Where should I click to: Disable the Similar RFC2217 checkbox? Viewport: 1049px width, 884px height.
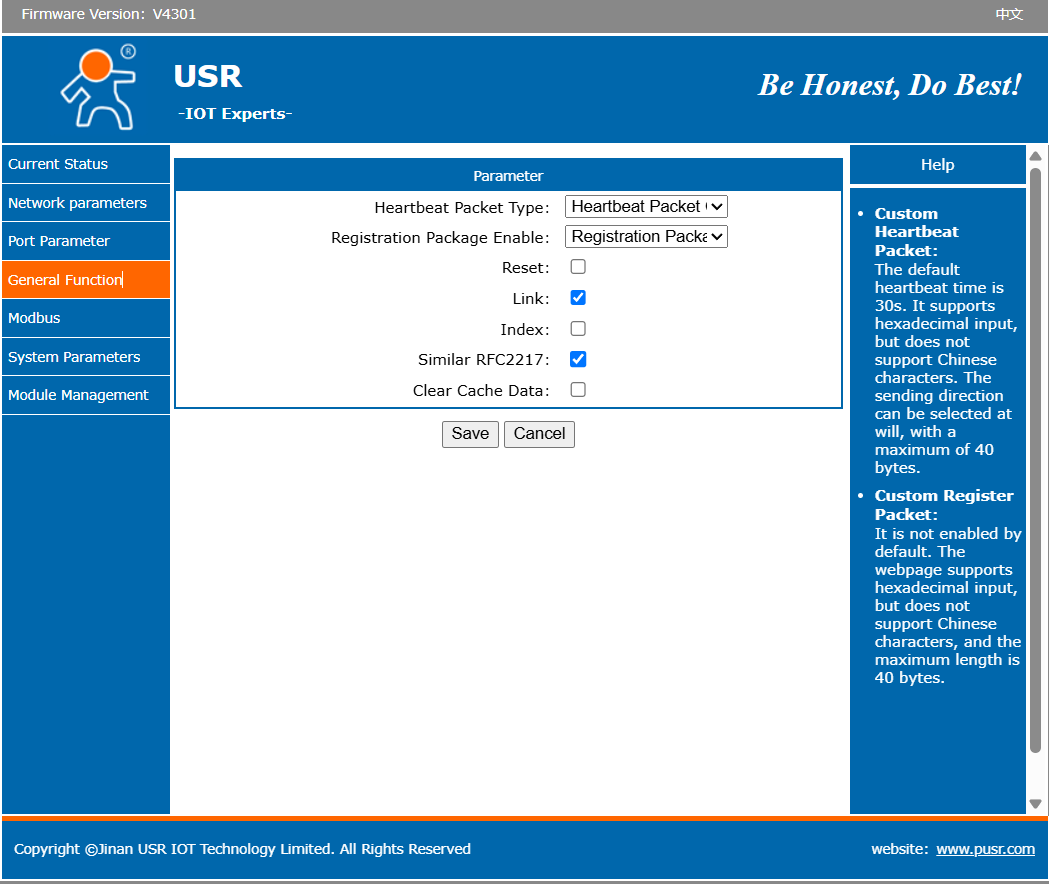[x=578, y=359]
